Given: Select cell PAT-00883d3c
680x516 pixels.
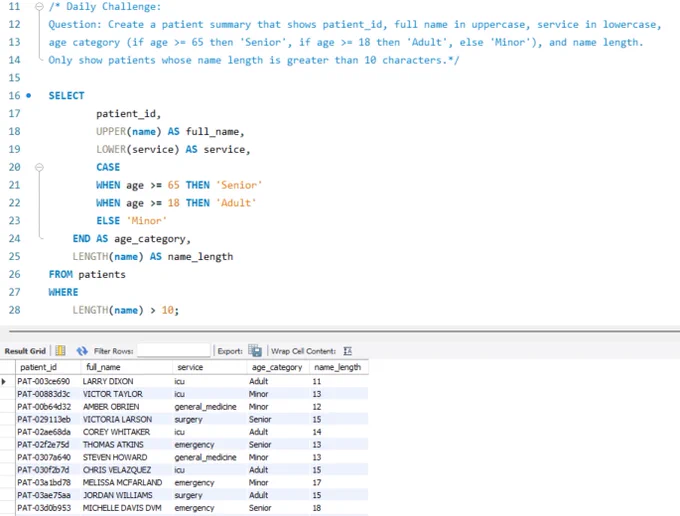Looking at the screenshot, I should coord(43,394).
